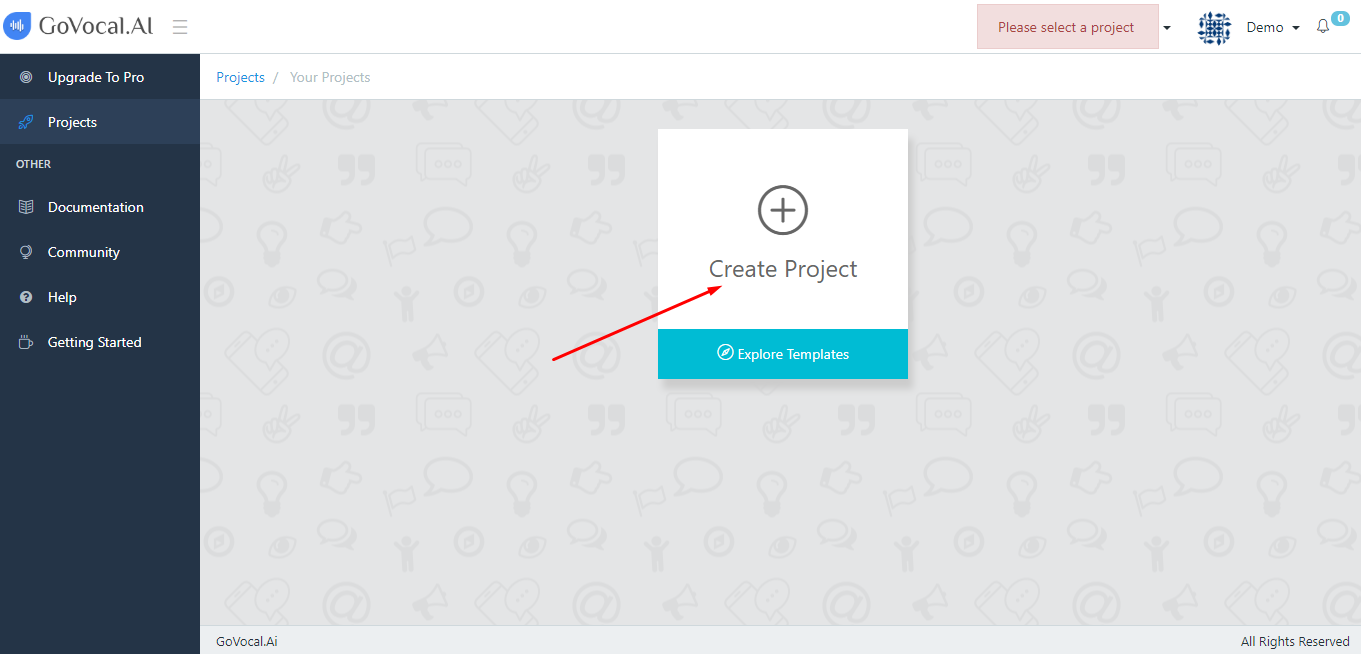Open Documentation from the sidebar

[100, 207]
